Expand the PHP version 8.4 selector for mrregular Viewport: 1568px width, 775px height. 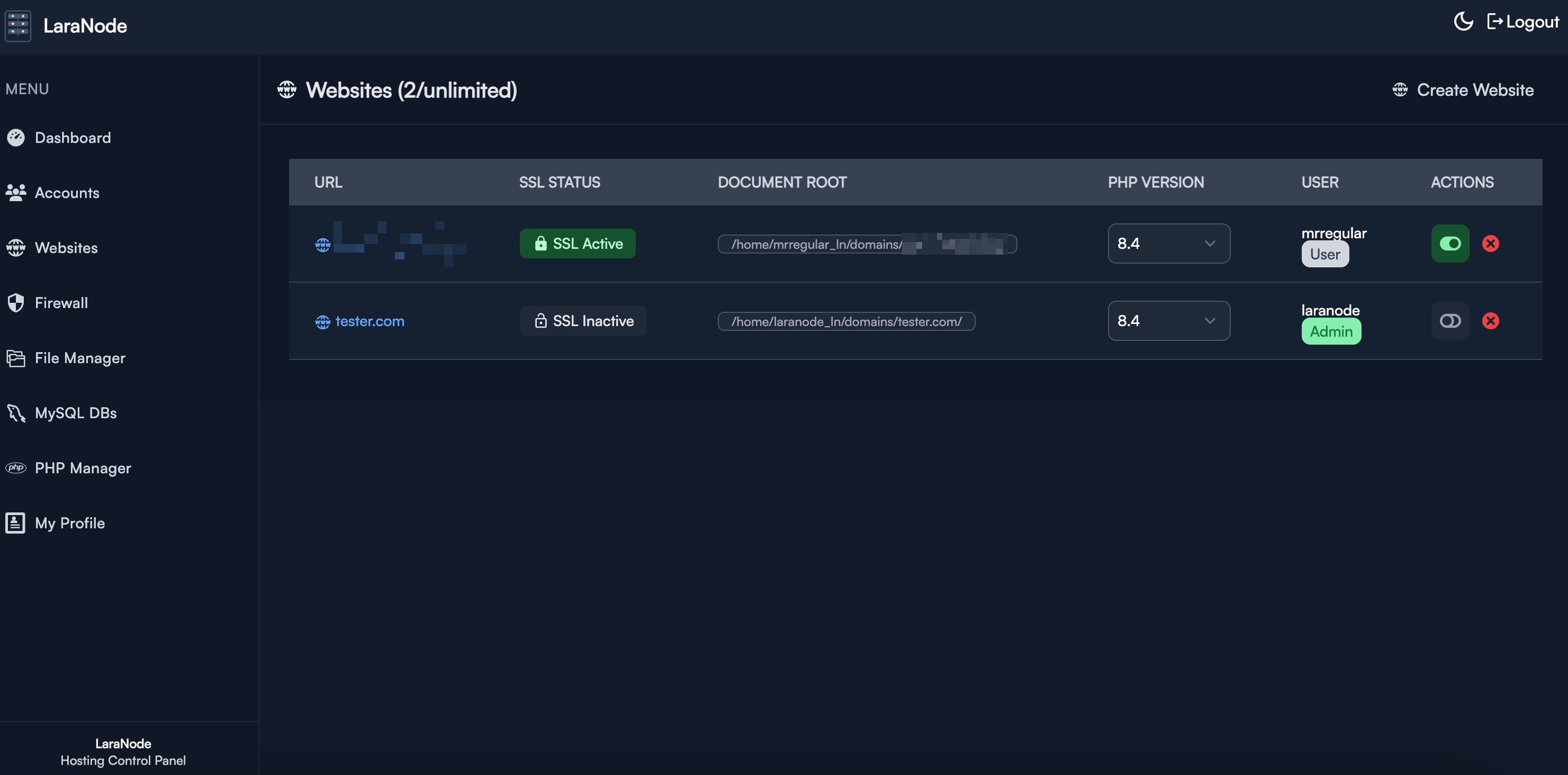(x=1168, y=244)
